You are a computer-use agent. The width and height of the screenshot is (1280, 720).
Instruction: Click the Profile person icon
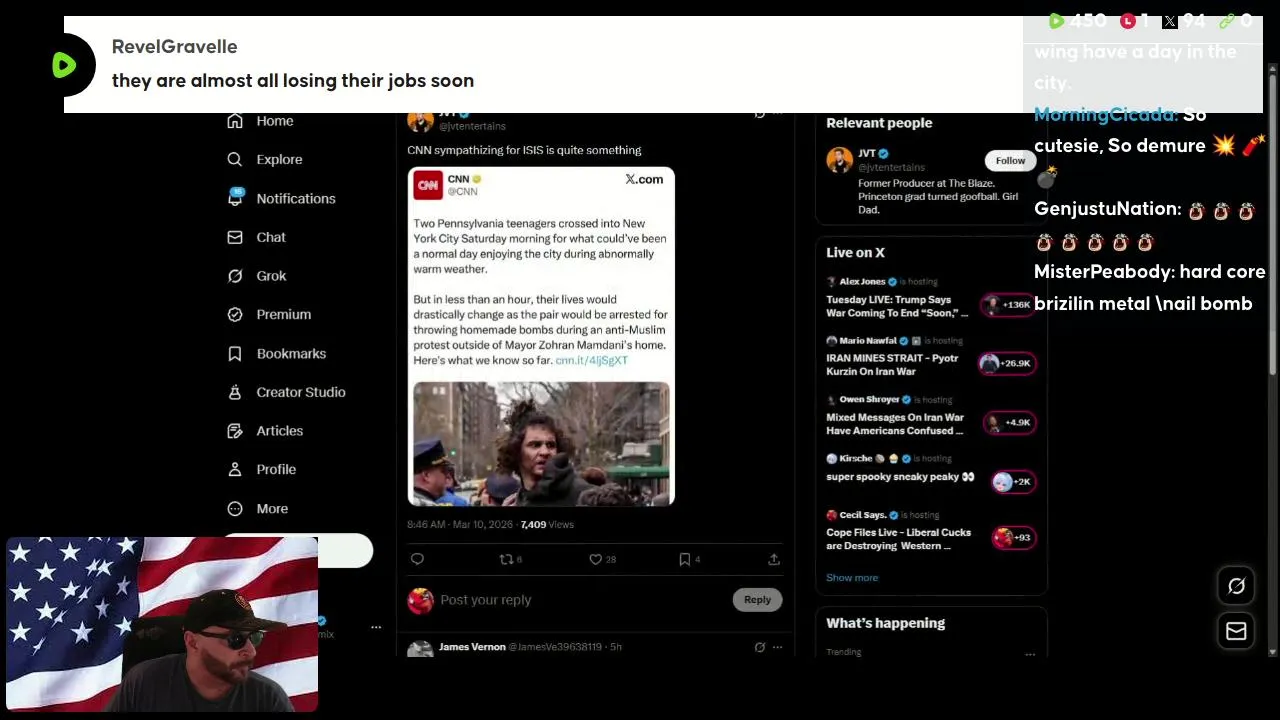click(235, 469)
